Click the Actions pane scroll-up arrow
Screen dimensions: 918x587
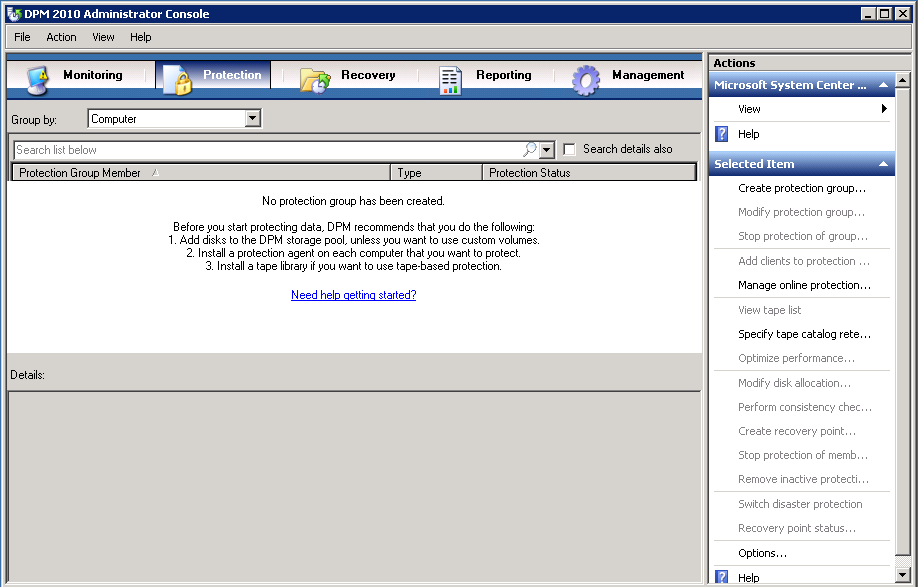[902, 80]
